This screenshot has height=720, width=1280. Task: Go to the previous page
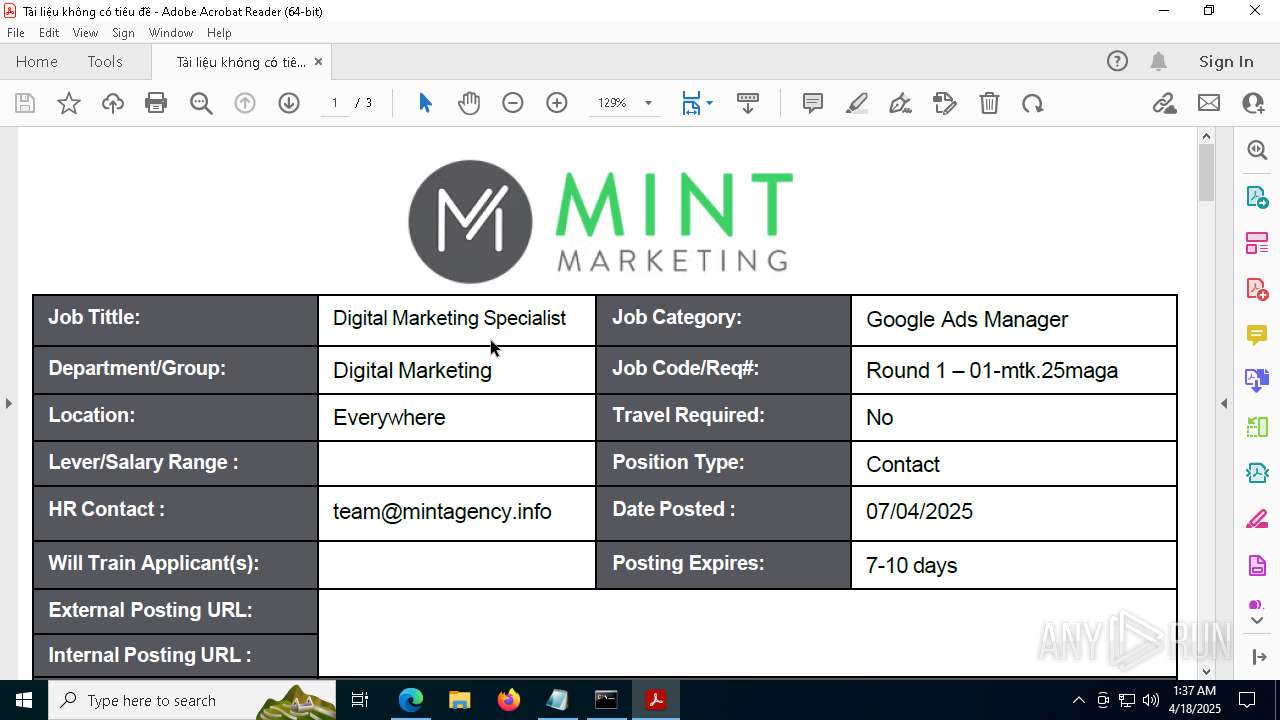pyautogui.click(x=245, y=103)
